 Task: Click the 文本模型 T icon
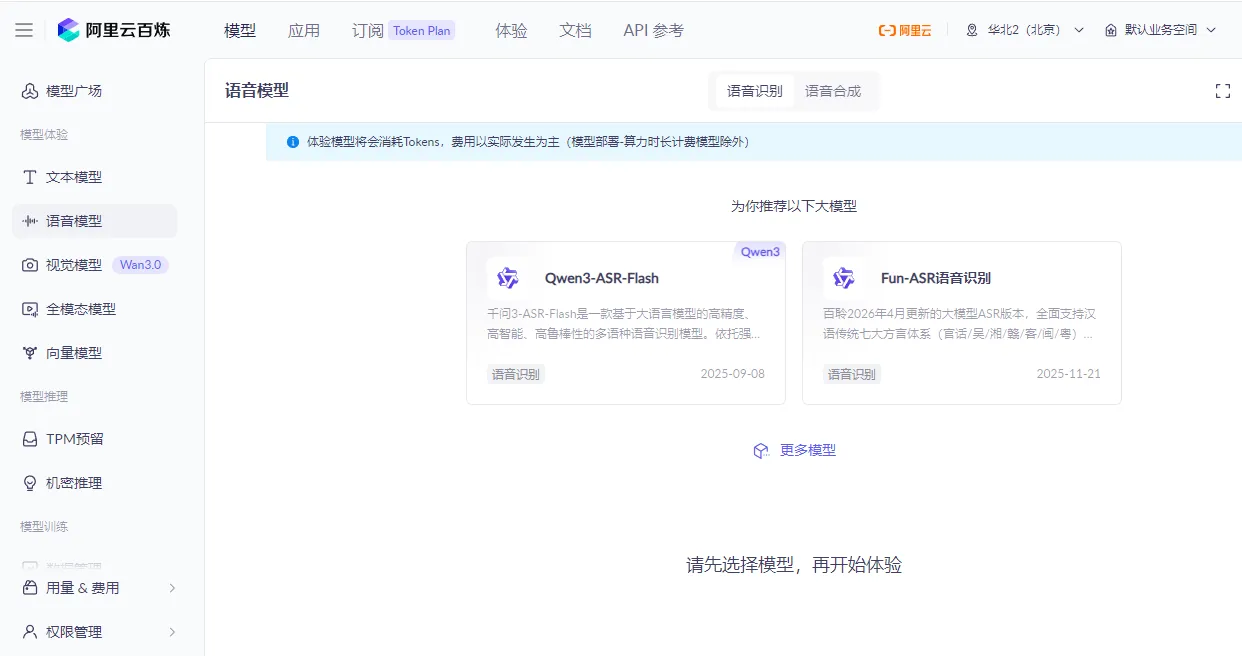tap(30, 177)
